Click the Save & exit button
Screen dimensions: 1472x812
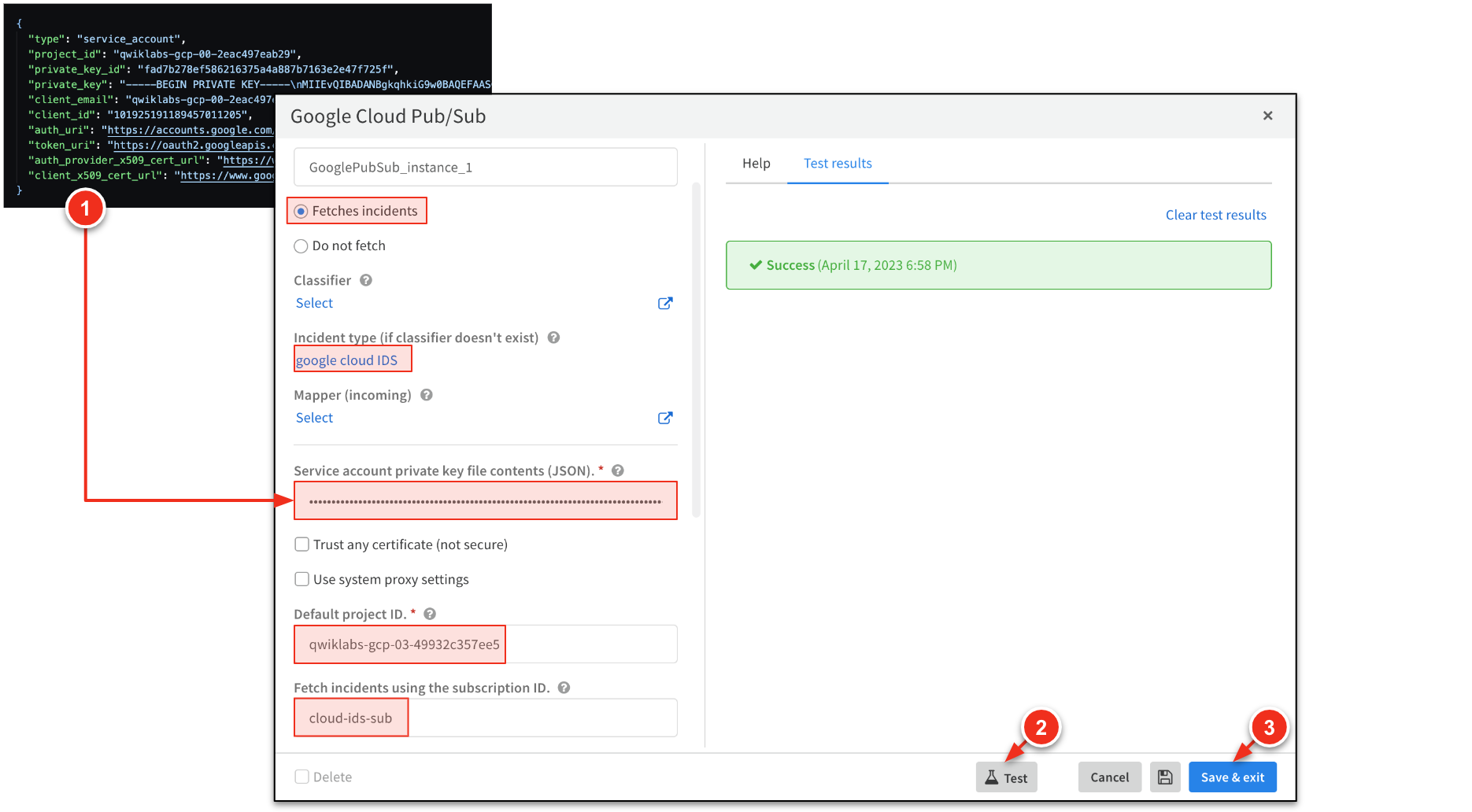1232,777
